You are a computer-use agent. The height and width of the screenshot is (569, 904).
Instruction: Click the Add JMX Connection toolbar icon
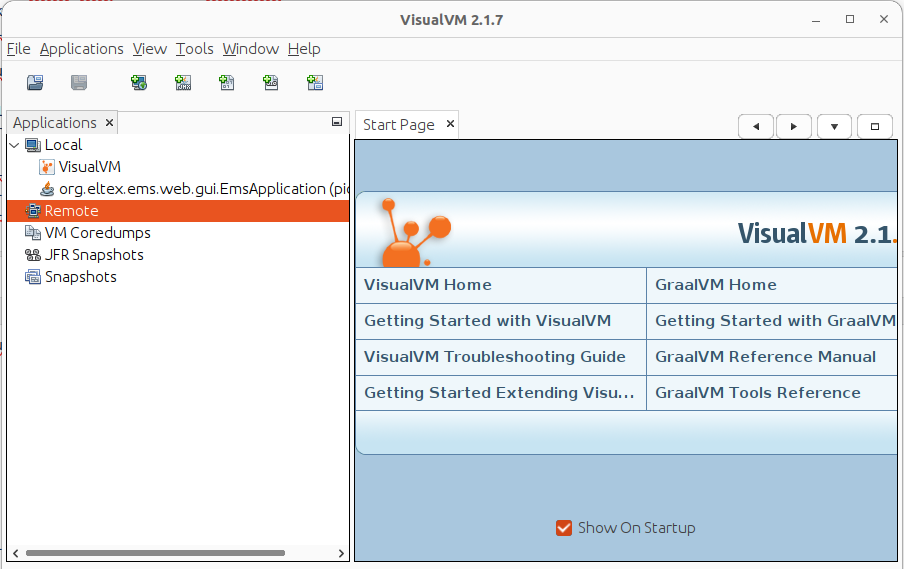click(183, 82)
